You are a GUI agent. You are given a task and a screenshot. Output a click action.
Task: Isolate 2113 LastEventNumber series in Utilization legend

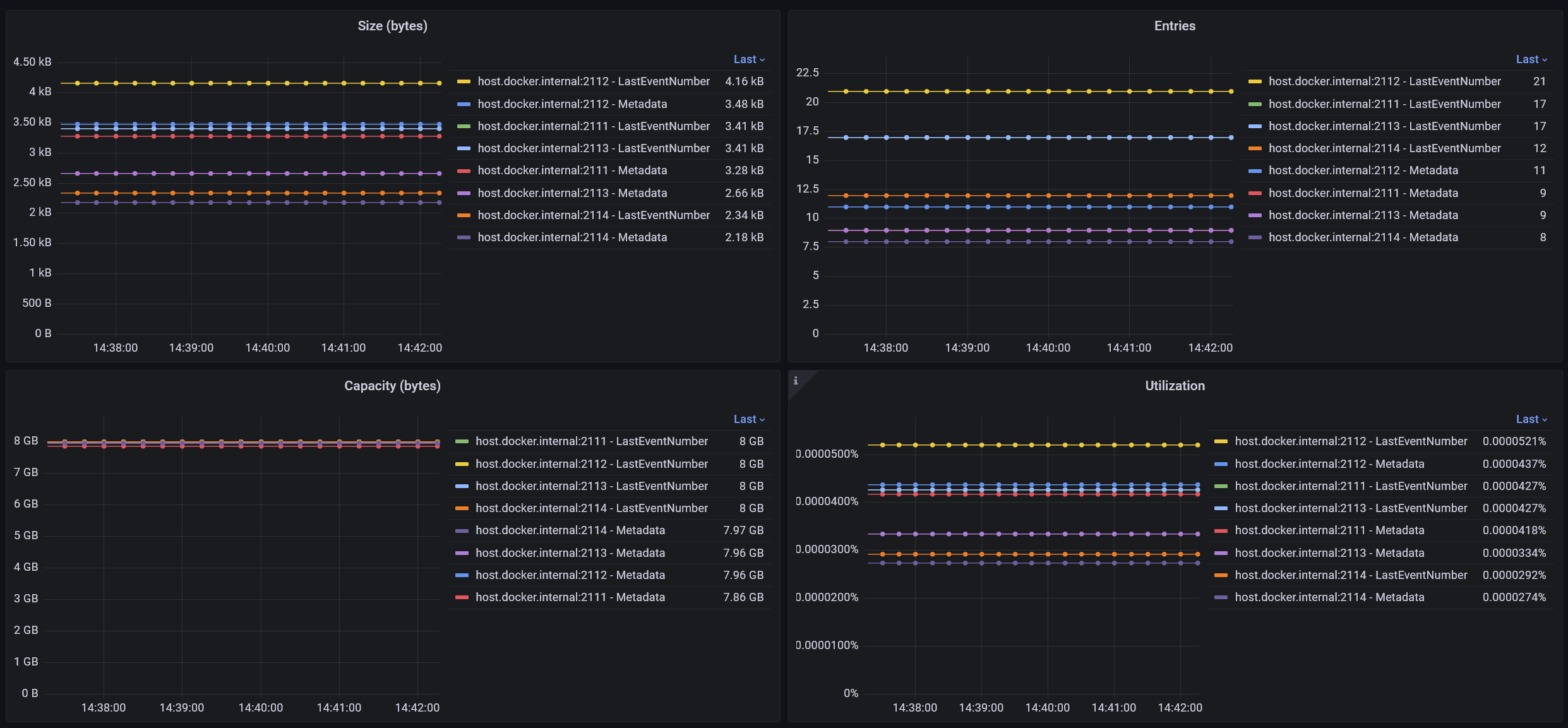click(x=1351, y=508)
